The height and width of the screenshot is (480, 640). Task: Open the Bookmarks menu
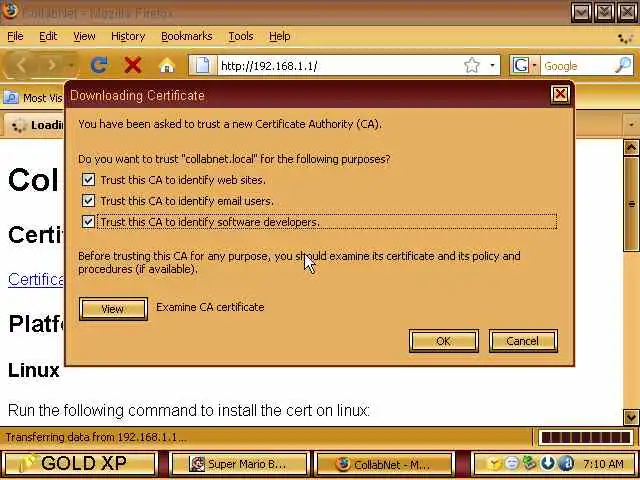coord(187,36)
